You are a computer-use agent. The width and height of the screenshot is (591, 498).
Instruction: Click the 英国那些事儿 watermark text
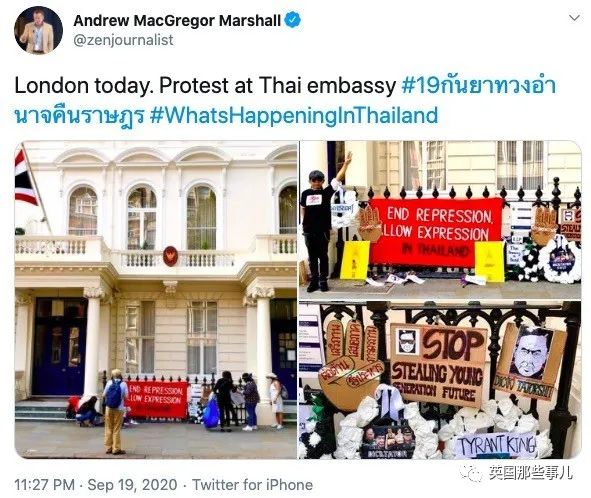[531, 473]
